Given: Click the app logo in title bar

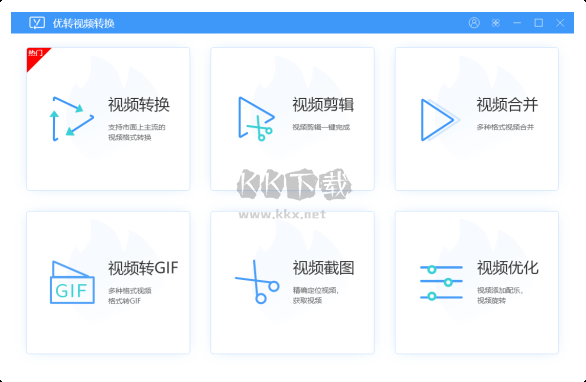Looking at the screenshot, I should [37, 23].
